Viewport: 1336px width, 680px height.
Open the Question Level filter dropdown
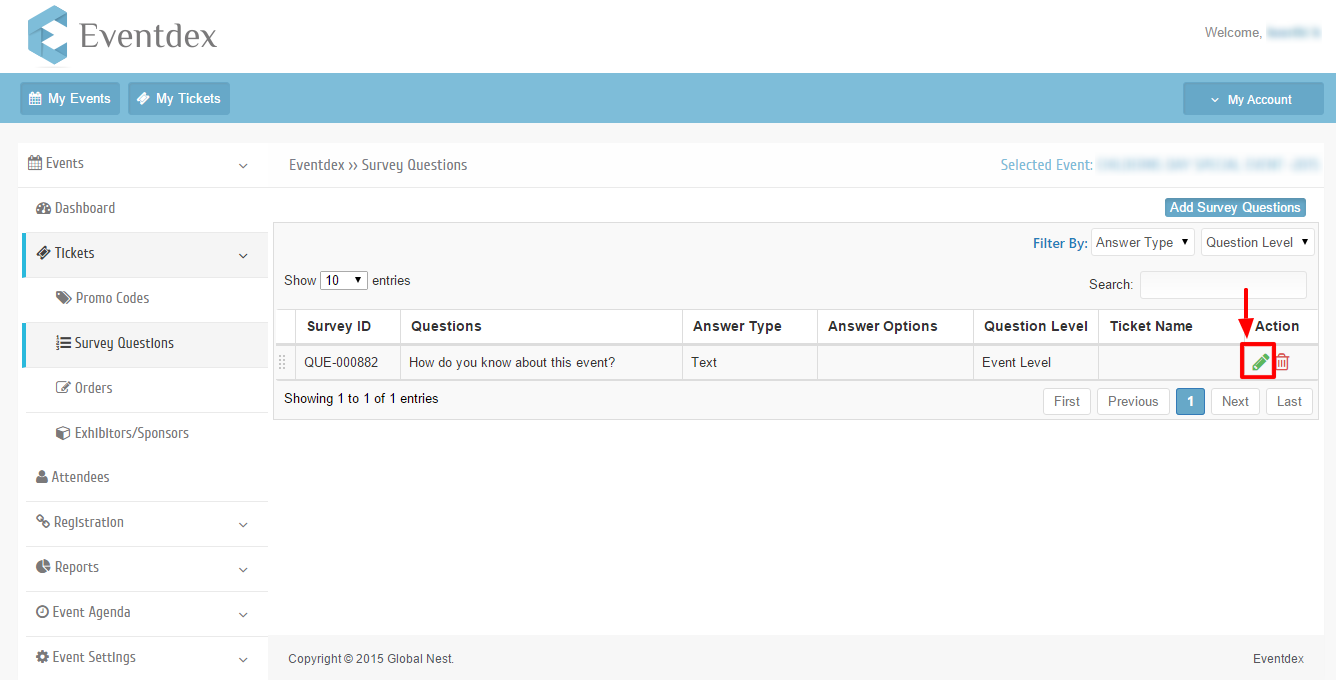click(1257, 242)
